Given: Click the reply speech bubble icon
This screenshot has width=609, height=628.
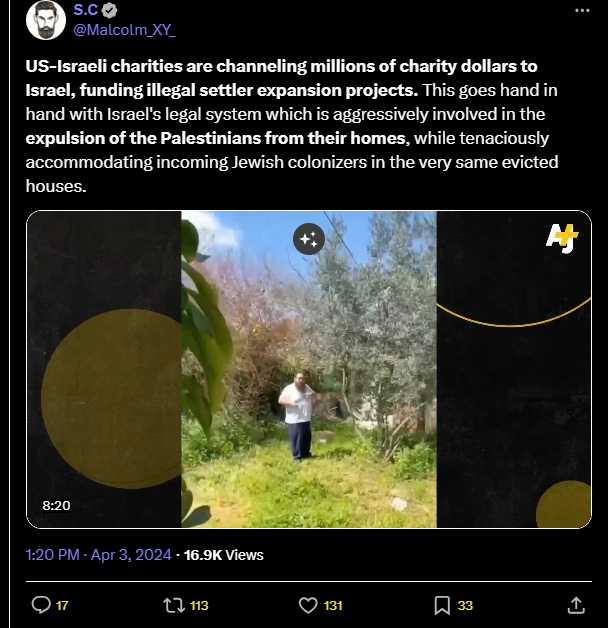Looking at the screenshot, I should coord(41,605).
